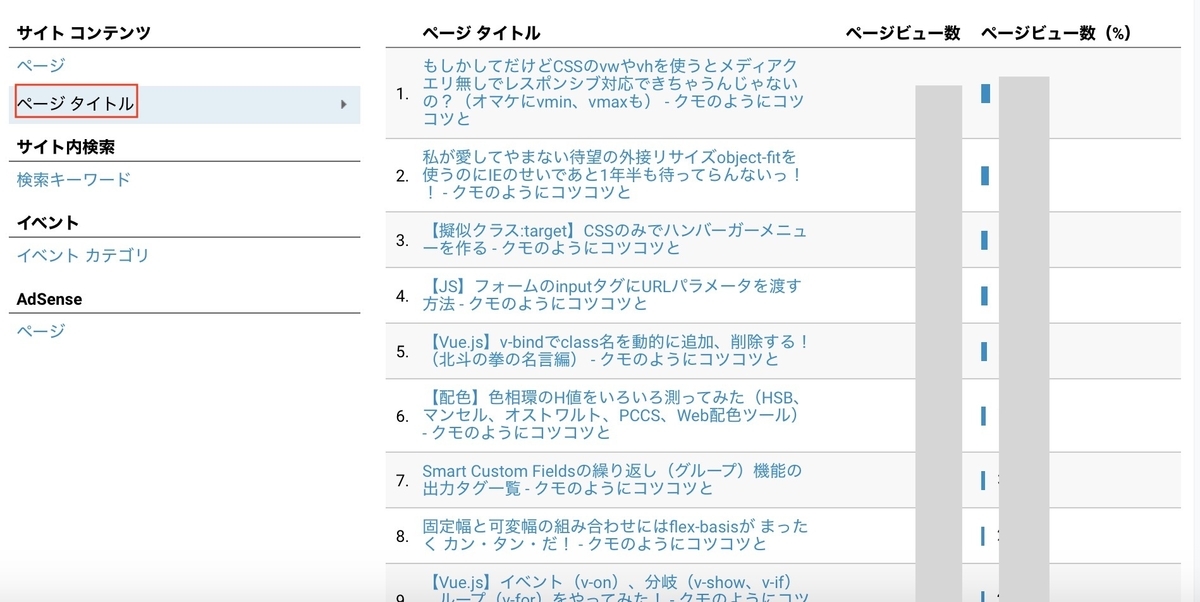Open the object-fit IE article link
The image size is (1200, 602).
(612, 175)
